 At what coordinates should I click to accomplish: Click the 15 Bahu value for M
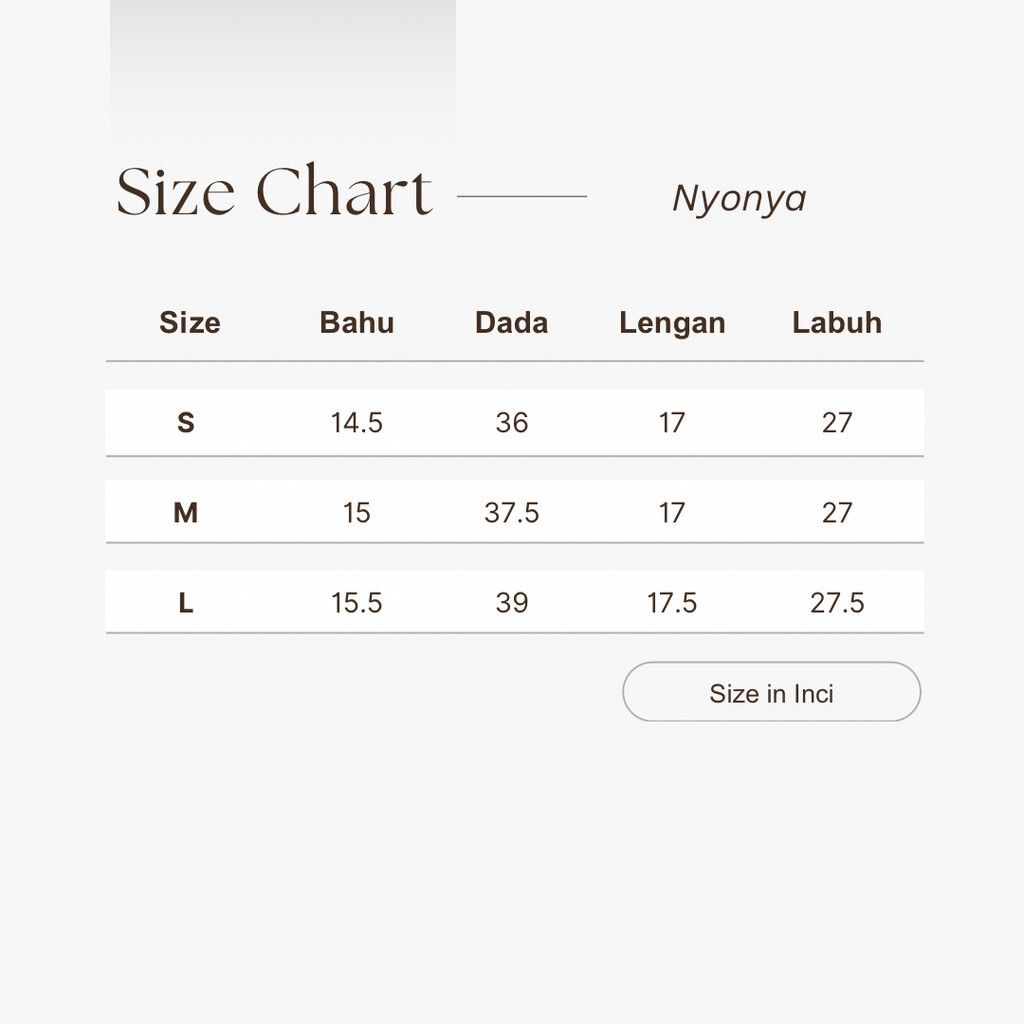coord(357,513)
